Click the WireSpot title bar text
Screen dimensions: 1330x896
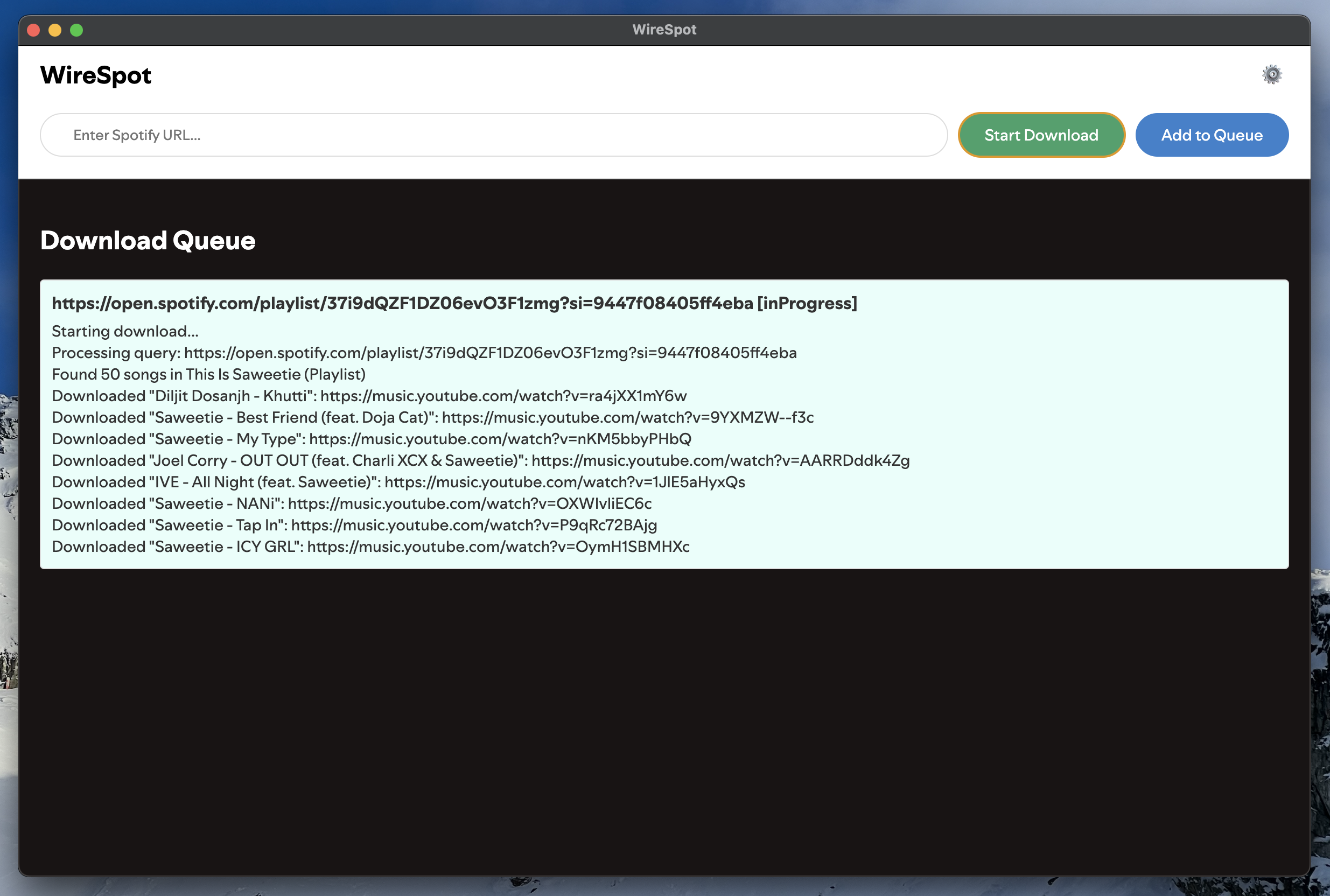(664, 30)
